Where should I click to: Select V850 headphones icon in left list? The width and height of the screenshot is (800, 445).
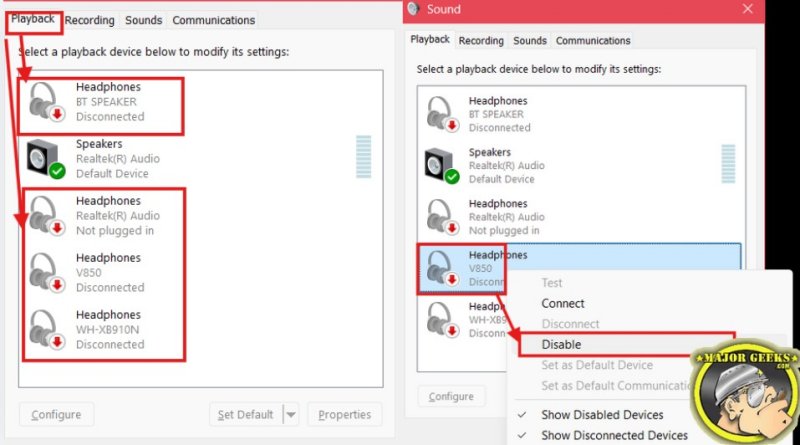(46, 273)
